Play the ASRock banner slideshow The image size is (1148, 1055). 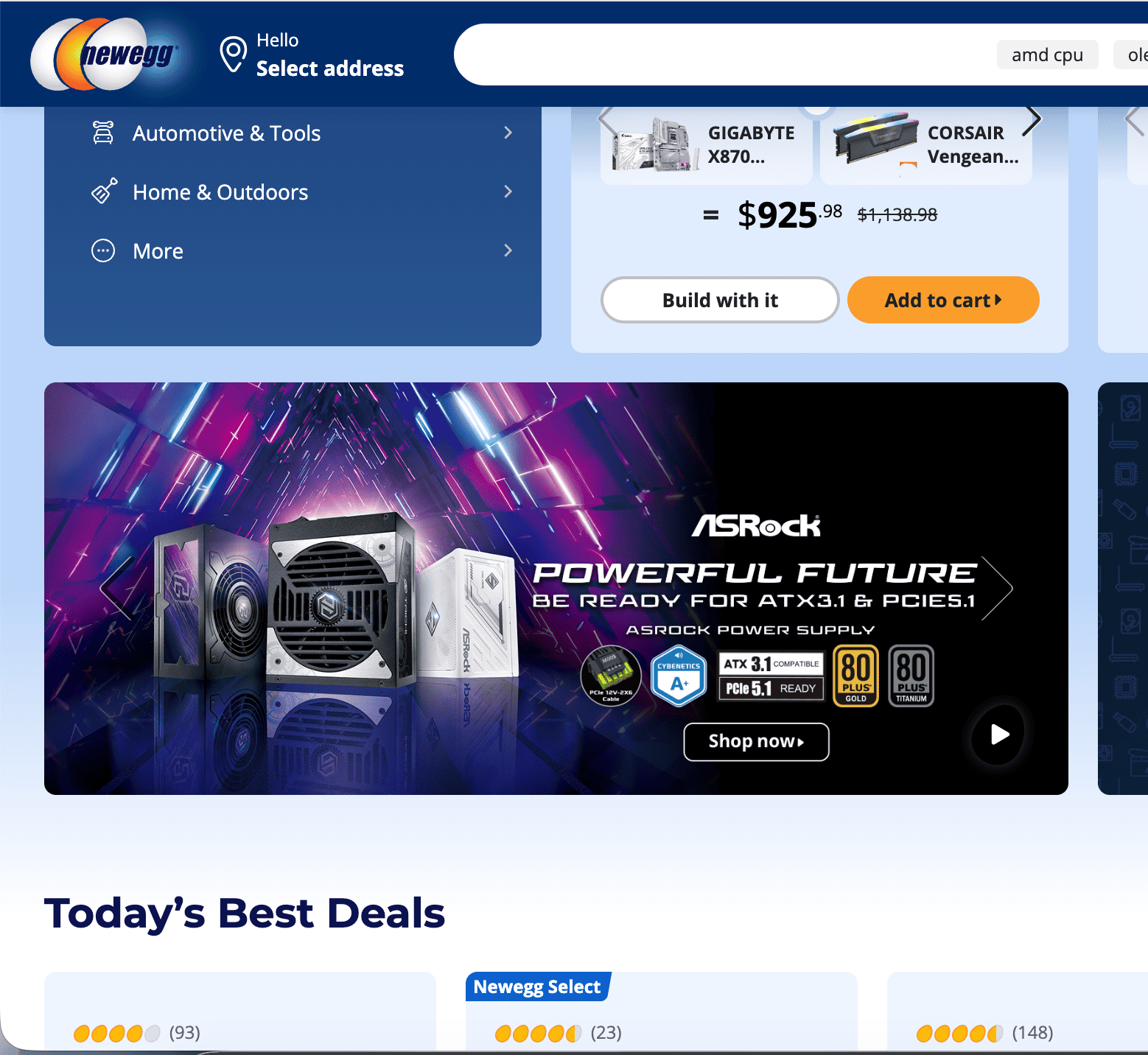click(x=998, y=735)
